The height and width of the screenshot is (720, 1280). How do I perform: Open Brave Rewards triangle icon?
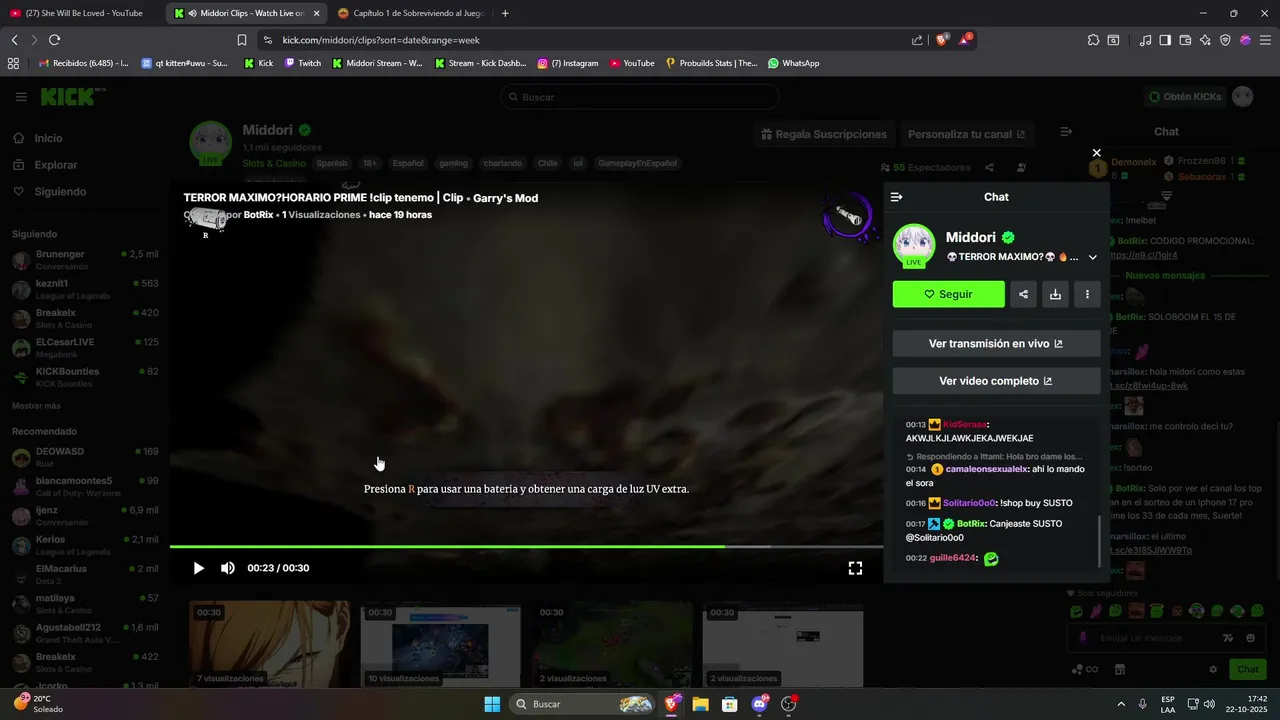click(x=965, y=40)
